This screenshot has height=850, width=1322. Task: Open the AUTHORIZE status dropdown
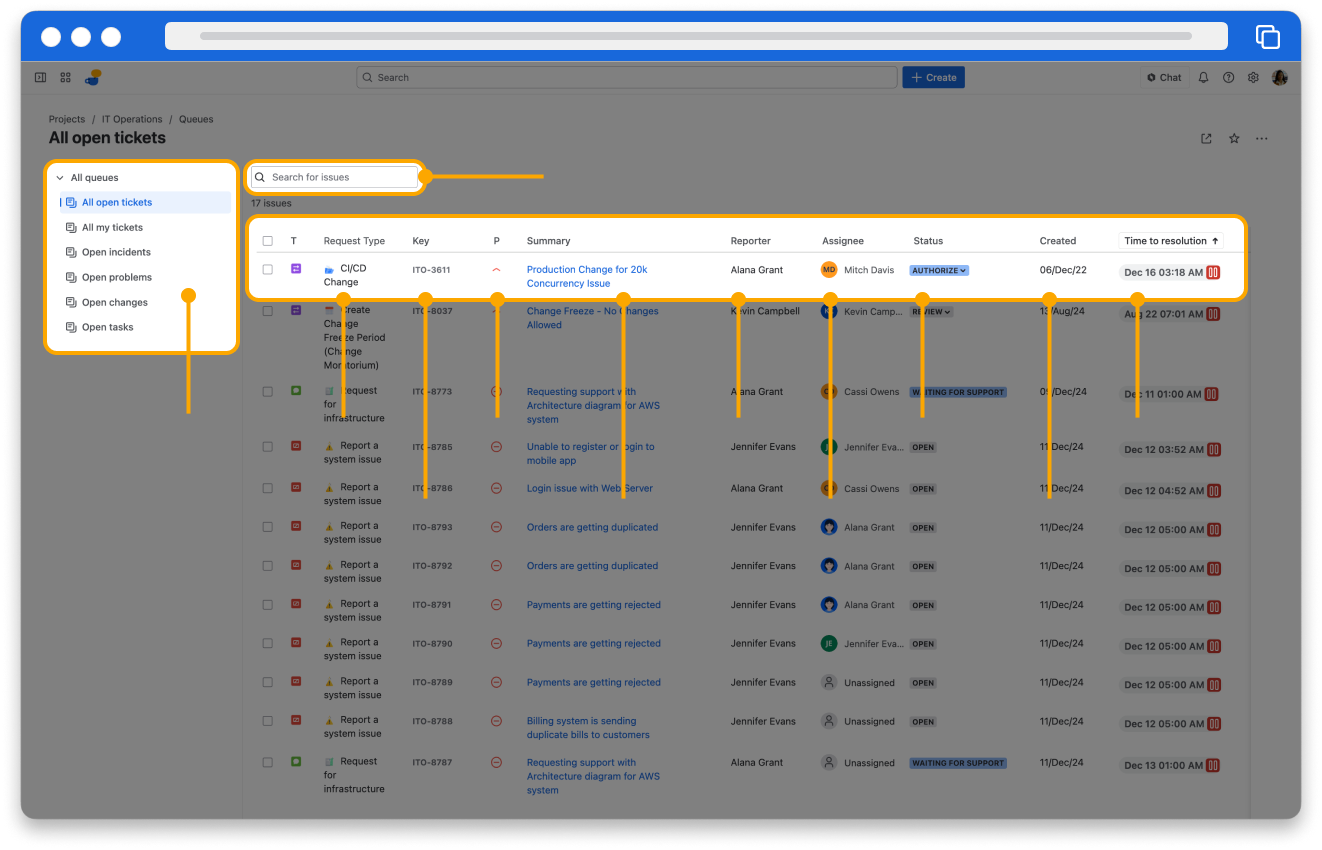point(939,270)
